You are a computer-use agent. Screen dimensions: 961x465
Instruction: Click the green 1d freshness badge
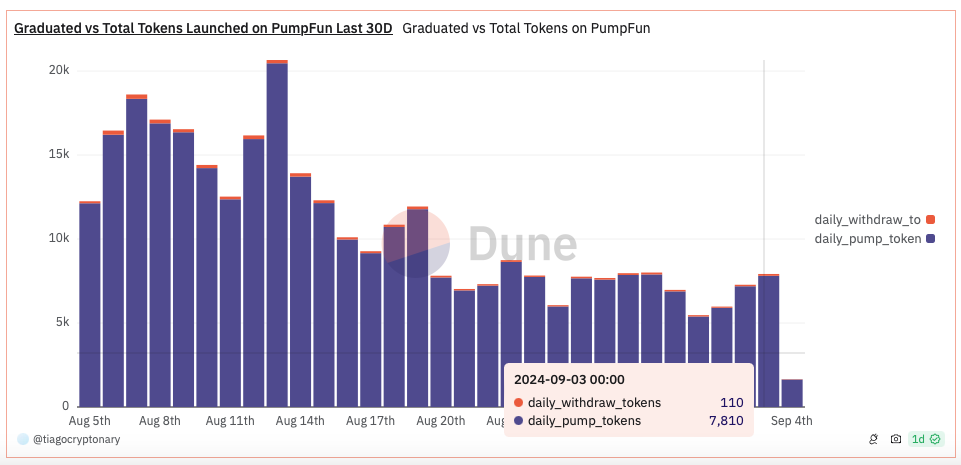coord(926,439)
